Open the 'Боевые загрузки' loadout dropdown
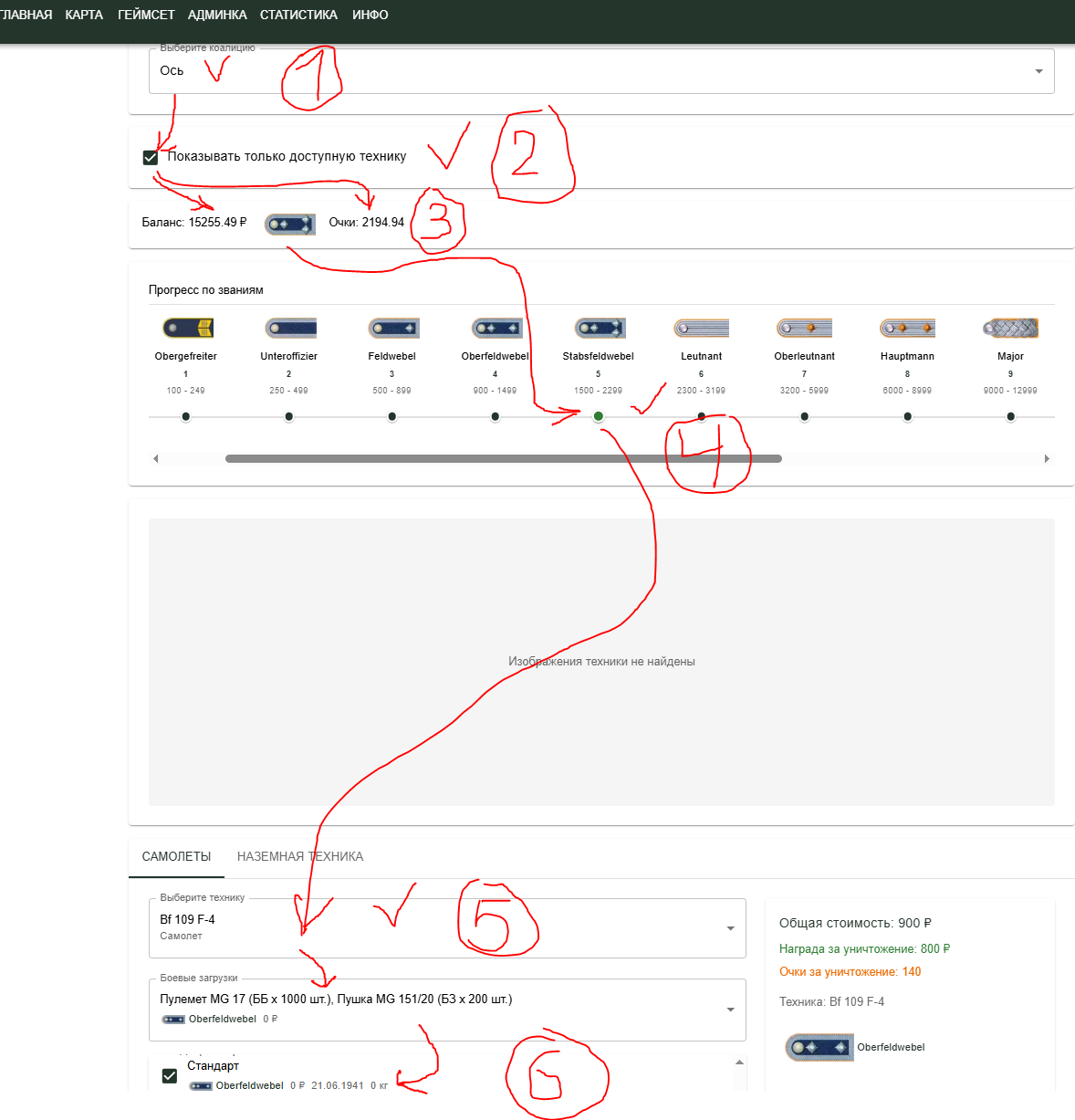Screen dimensions: 1075x1120 click(447, 1010)
